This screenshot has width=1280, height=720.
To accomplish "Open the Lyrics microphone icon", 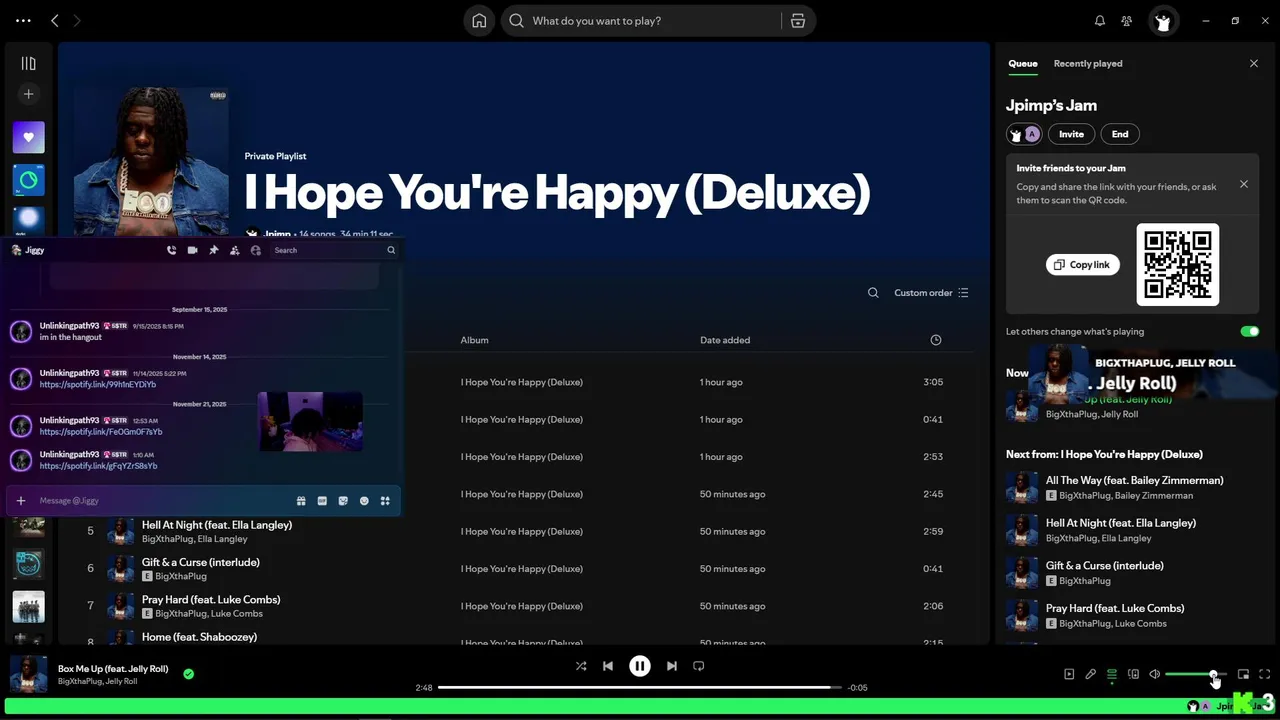I will coord(1091,674).
